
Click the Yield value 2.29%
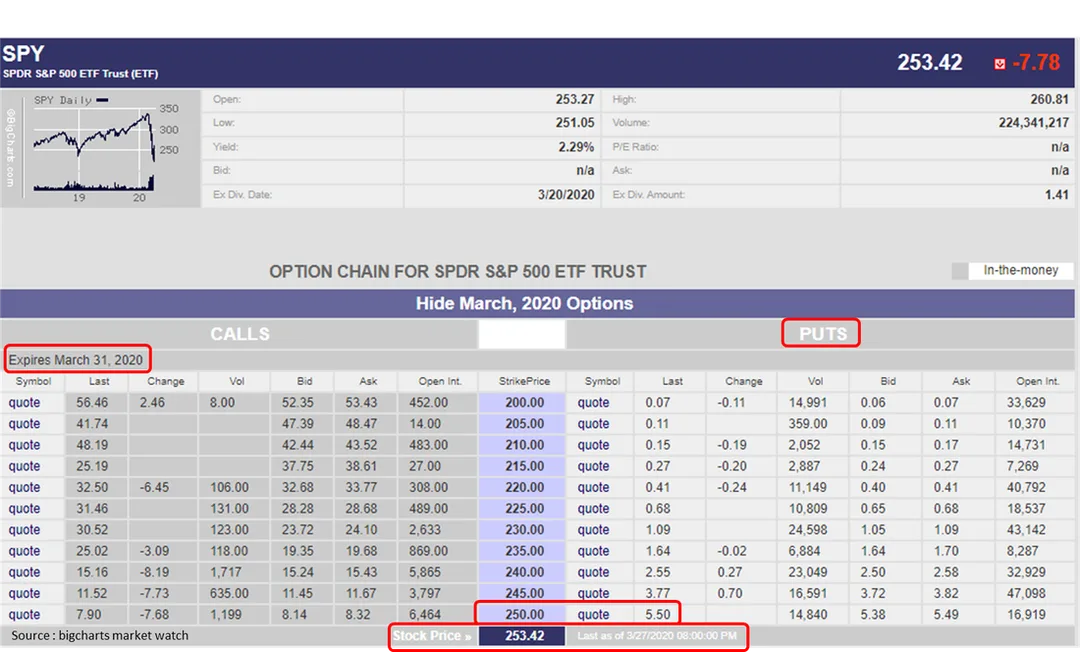click(576, 147)
